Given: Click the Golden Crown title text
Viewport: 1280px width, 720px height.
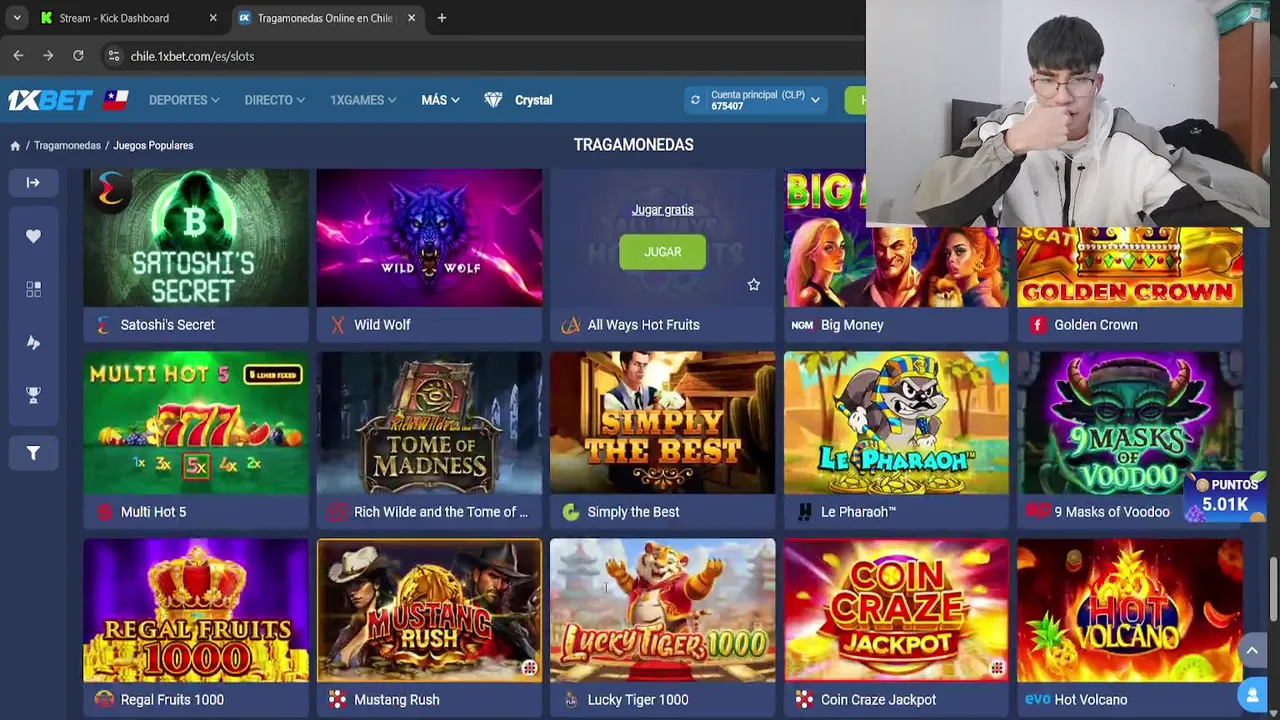Looking at the screenshot, I should [1096, 325].
